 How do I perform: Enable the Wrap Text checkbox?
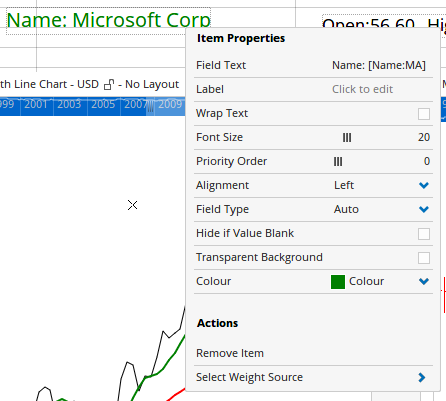coord(424,114)
